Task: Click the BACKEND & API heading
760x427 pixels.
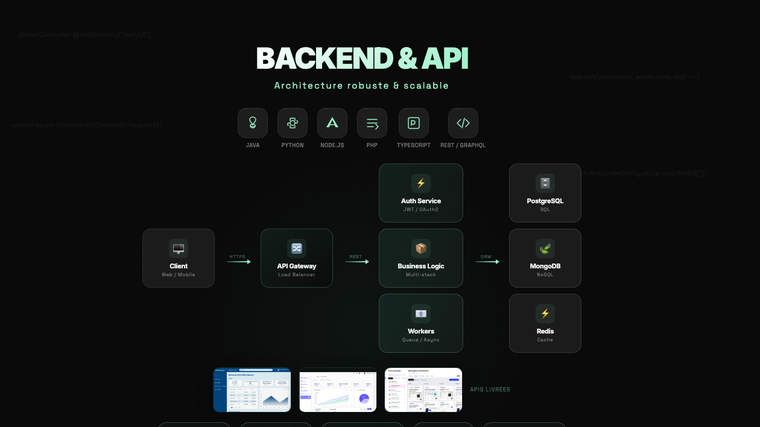Action: pos(362,58)
